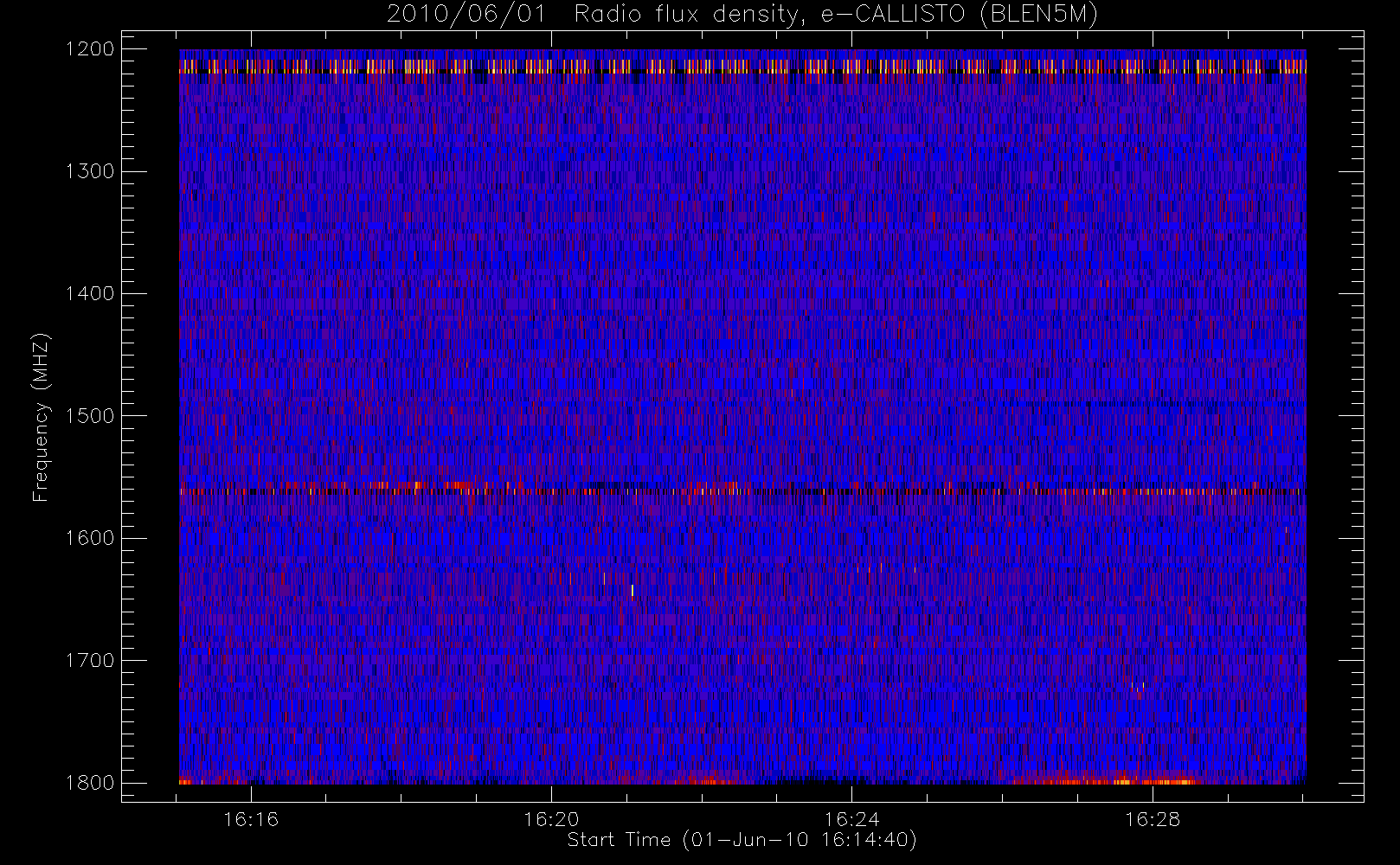Click the 1700 frequency tick label
The height and width of the screenshot is (865, 1400).
tap(90, 661)
